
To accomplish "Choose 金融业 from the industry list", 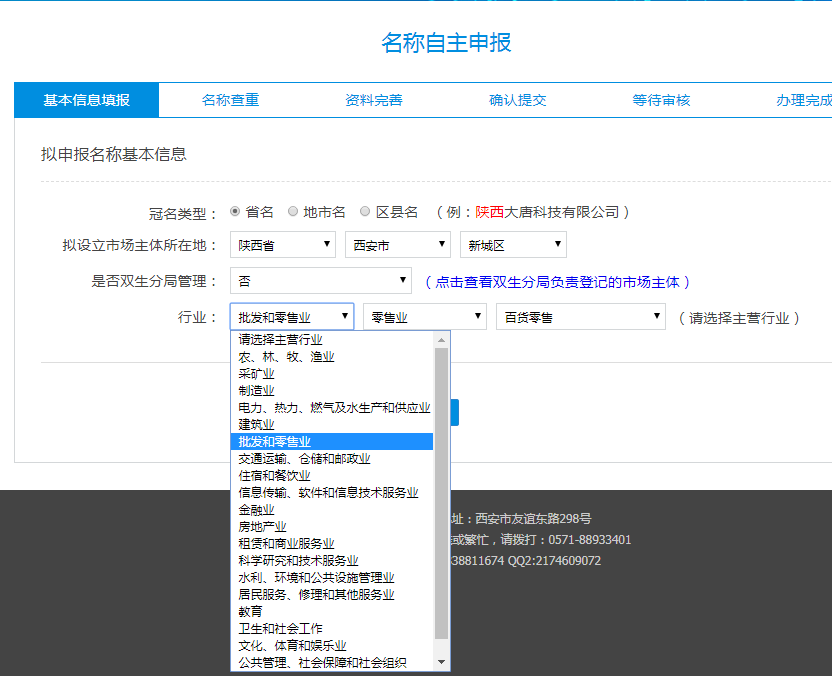I will pyautogui.click(x=256, y=508).
